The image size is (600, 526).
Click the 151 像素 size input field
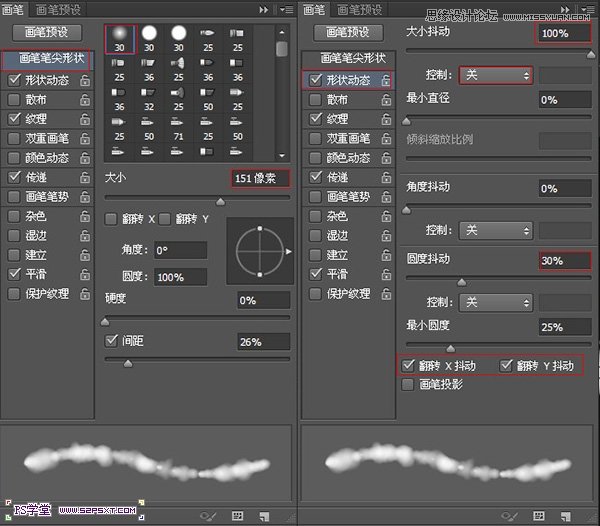(x=260, y=178)
